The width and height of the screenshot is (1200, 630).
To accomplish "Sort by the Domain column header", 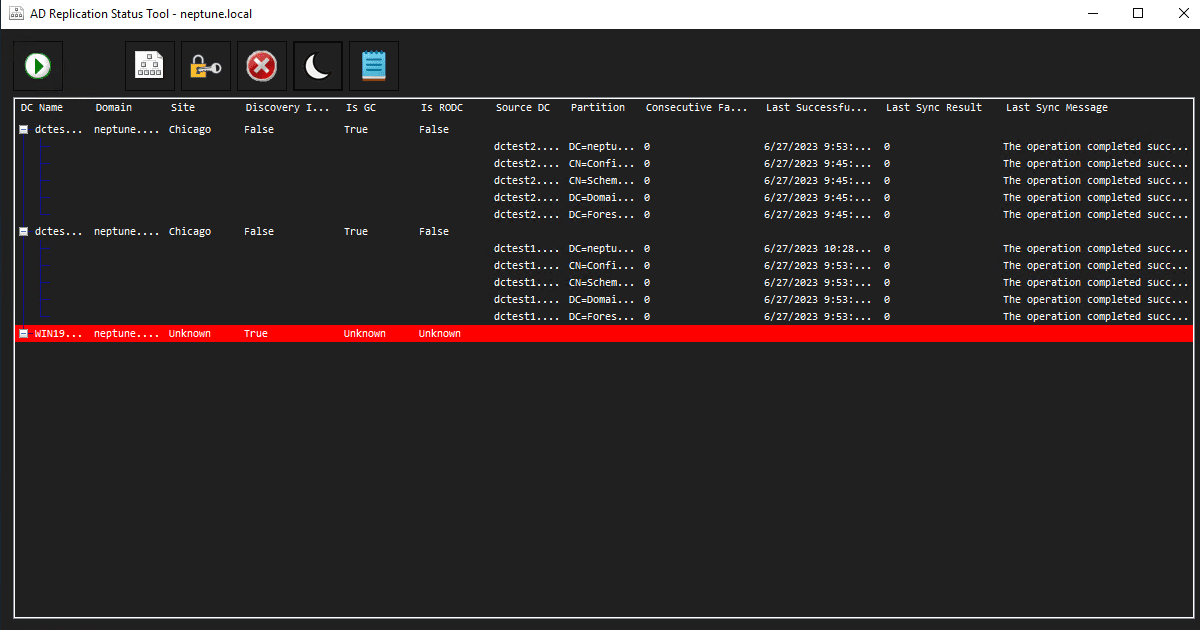I will pos(114,108).
